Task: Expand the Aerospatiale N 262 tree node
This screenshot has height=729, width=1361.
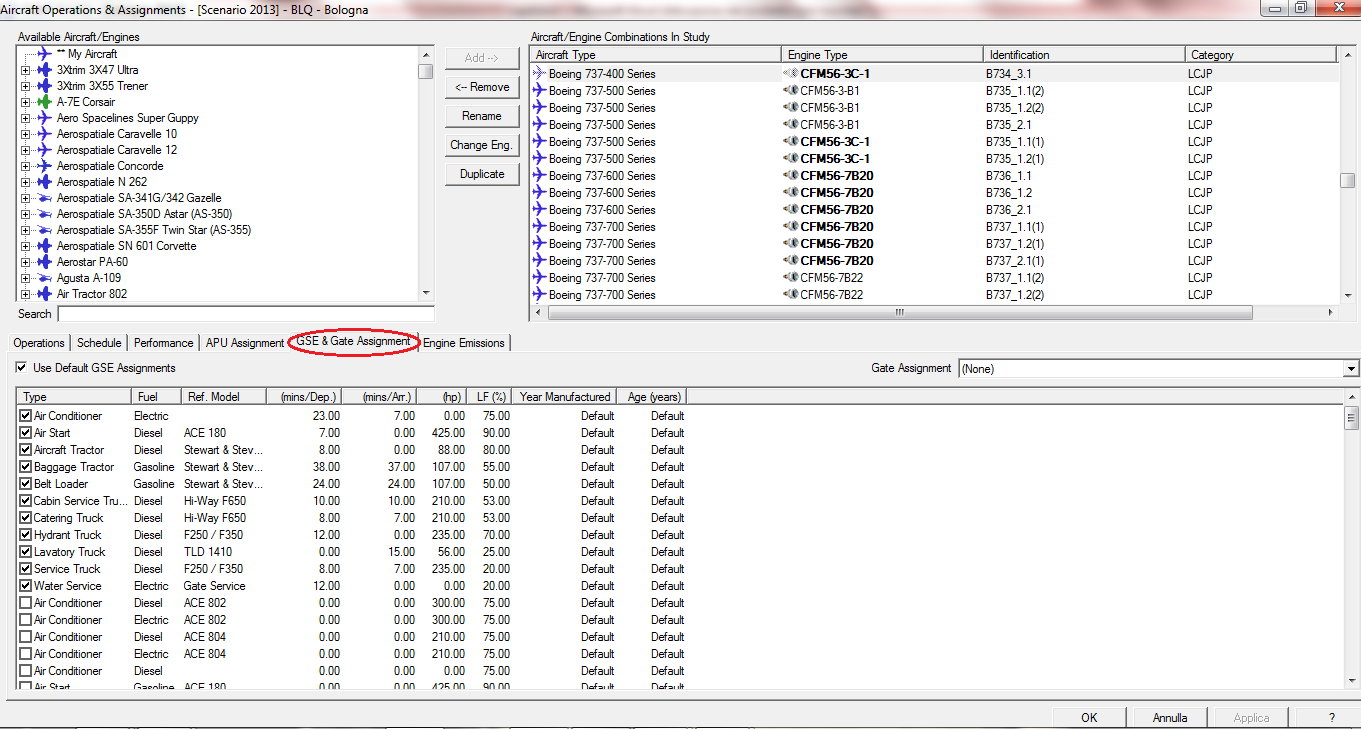Action: point(25,182)
